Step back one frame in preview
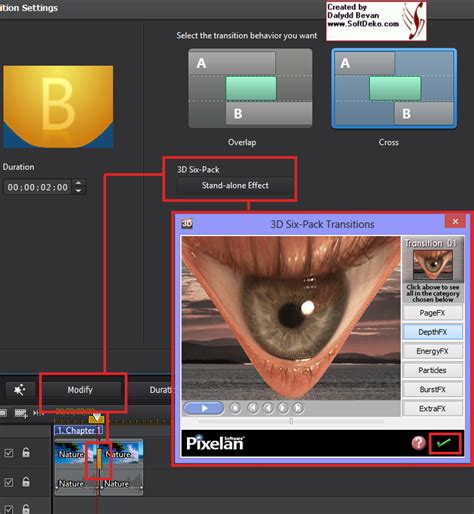 (268, 408)
